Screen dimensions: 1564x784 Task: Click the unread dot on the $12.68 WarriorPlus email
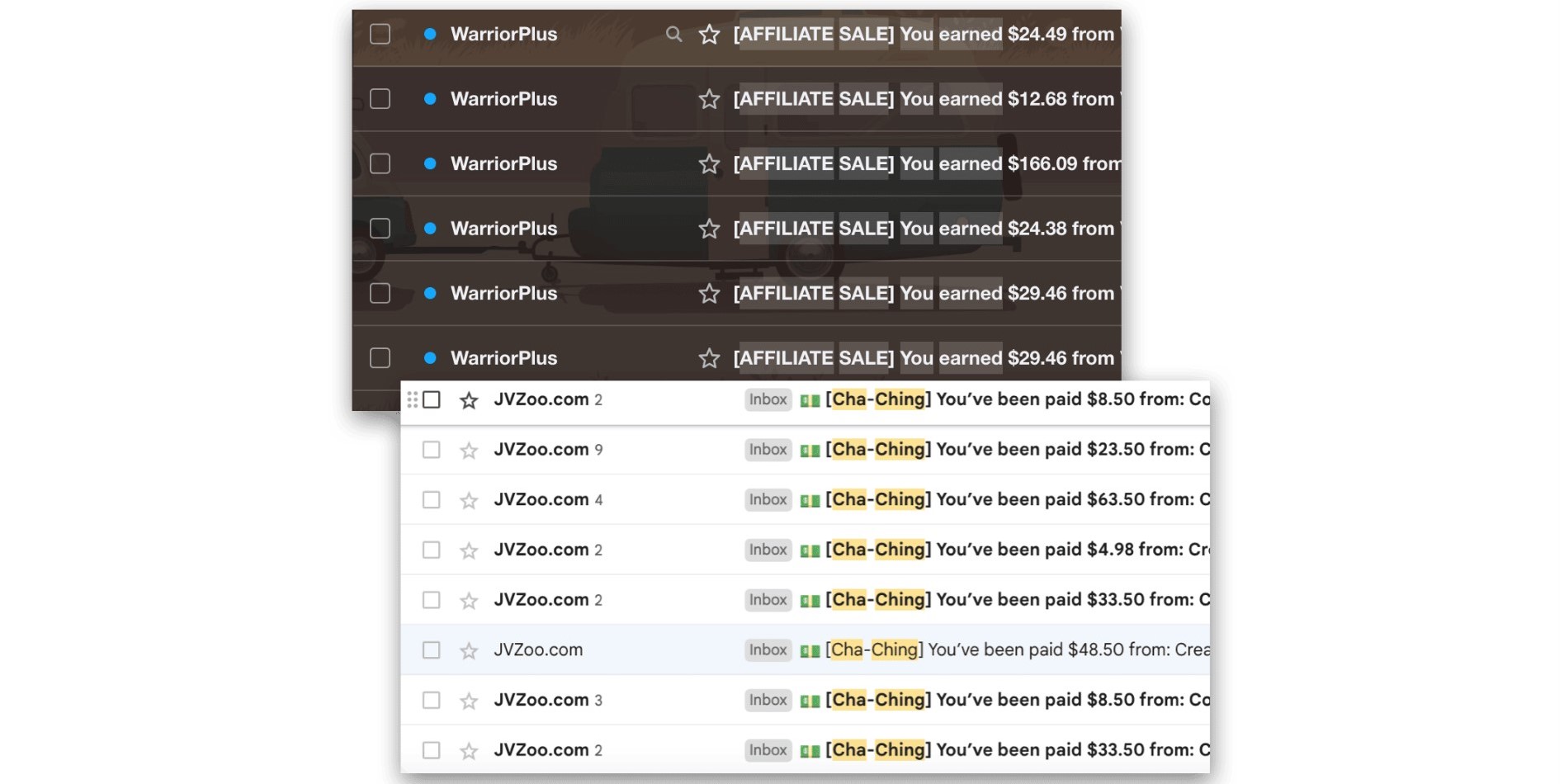tap(430, 99)
